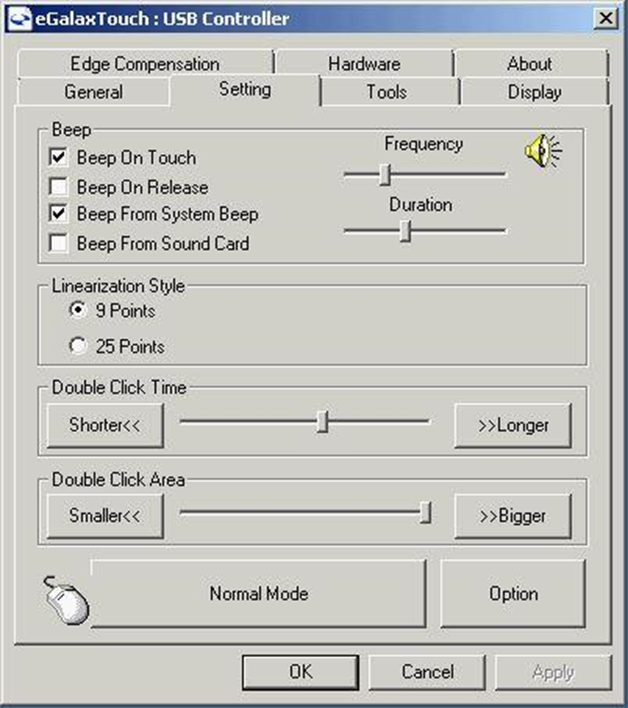This screenshot has width=628, height=708.
Task: Click the Duration slider thumb
Action: (x=405, y=231)
